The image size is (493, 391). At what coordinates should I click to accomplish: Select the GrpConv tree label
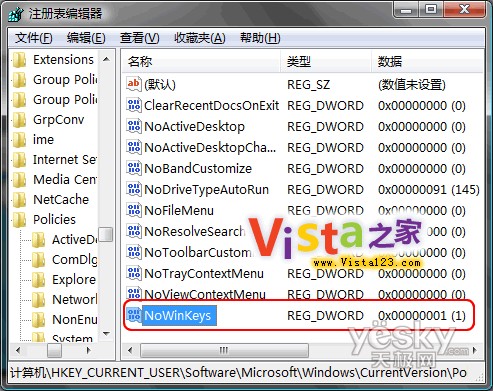[59, 120]
